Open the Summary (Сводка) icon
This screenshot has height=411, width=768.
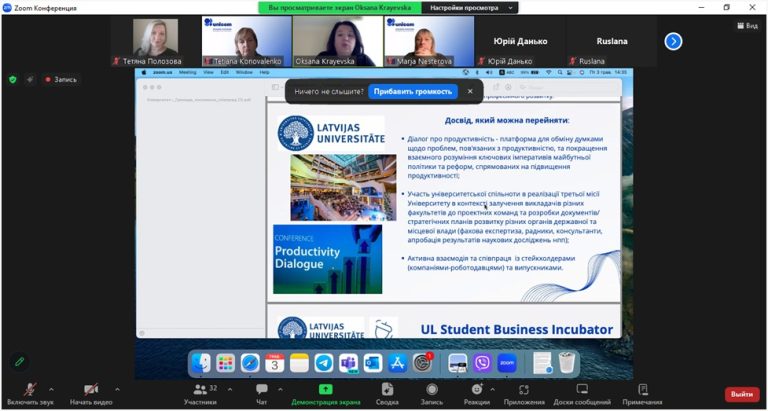(387, 389)
